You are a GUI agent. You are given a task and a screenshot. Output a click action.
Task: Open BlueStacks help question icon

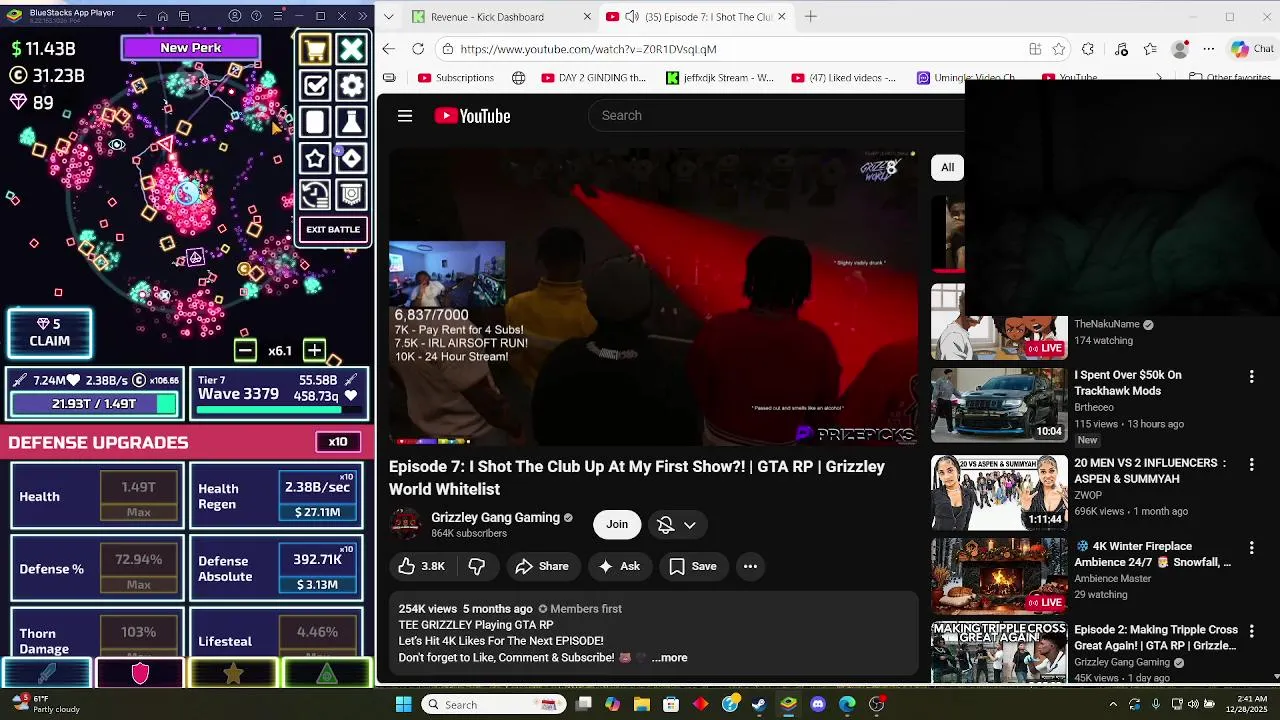[x=256, y=16]
